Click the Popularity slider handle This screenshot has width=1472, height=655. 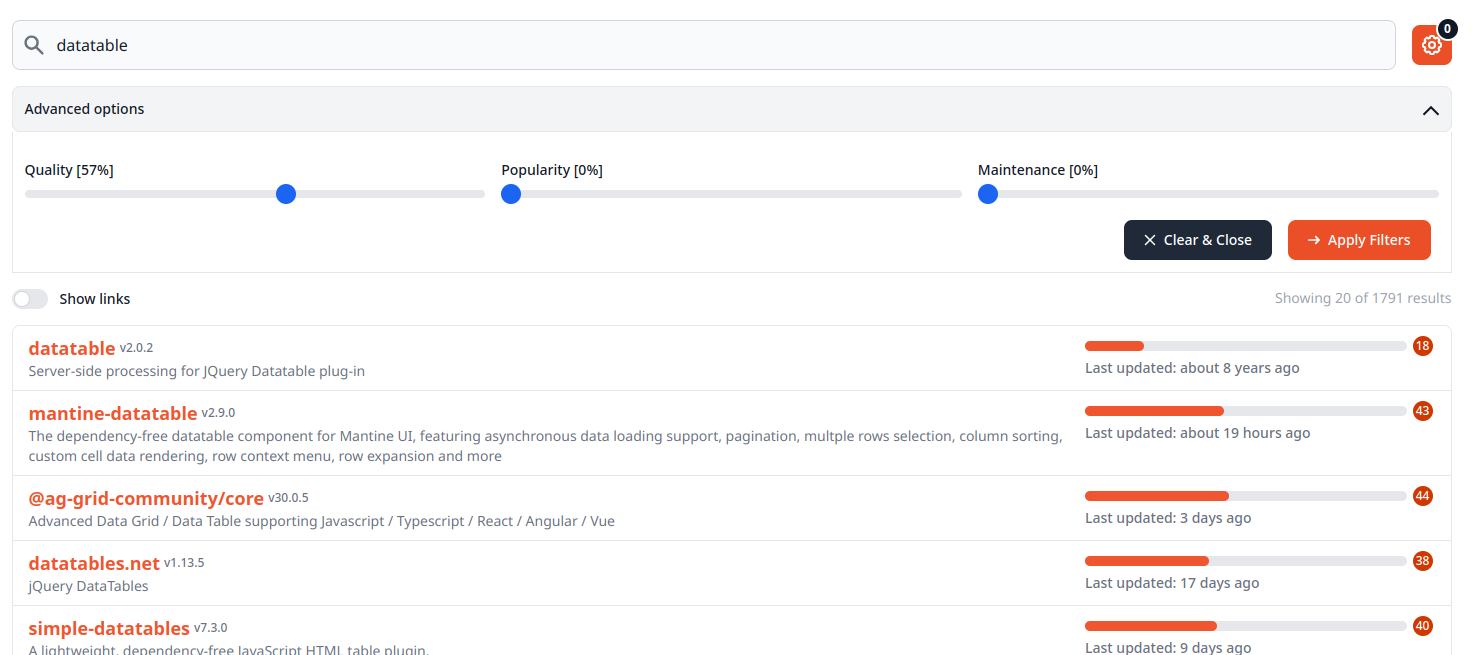point(511,194)
